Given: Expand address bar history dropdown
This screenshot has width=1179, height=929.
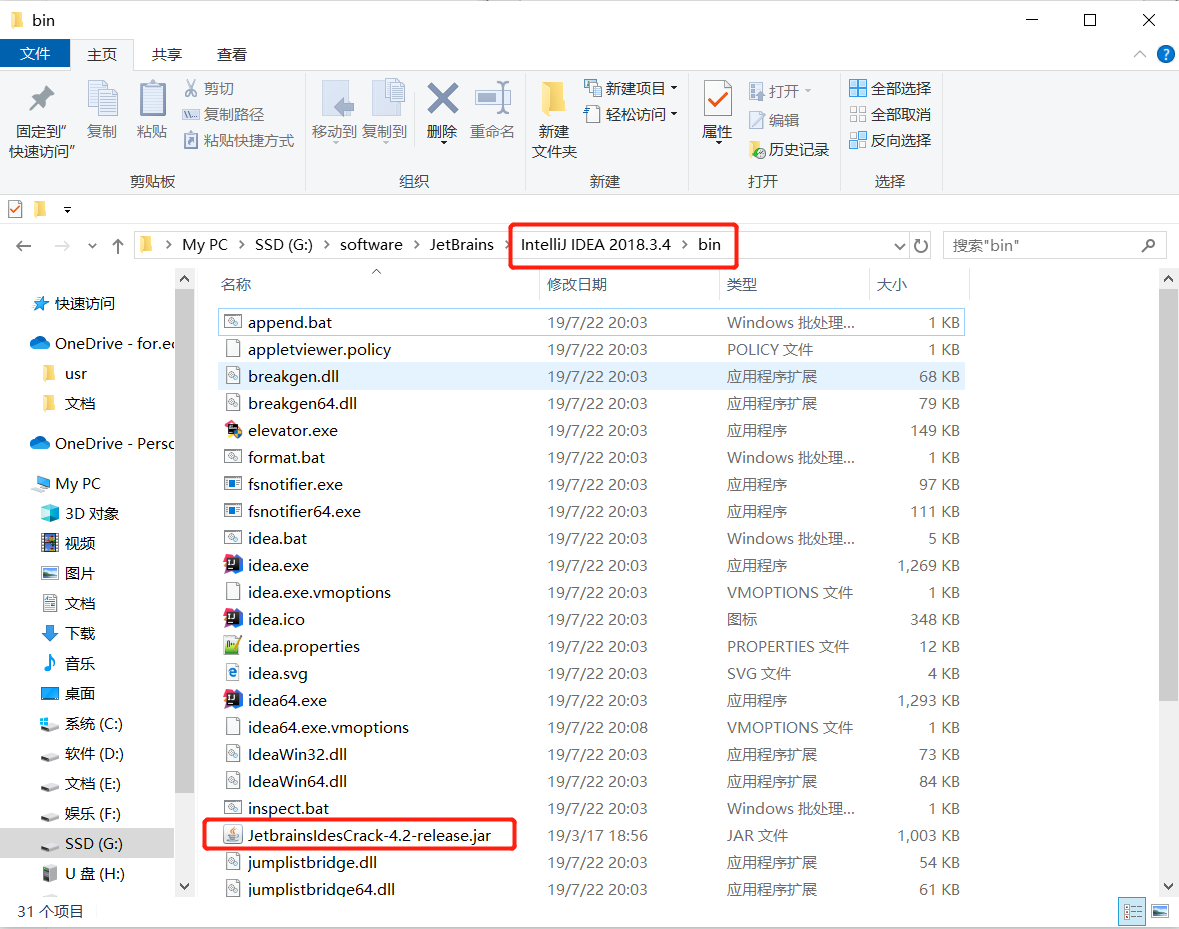Looking at the screenshot, I should [x=899, y=246].
